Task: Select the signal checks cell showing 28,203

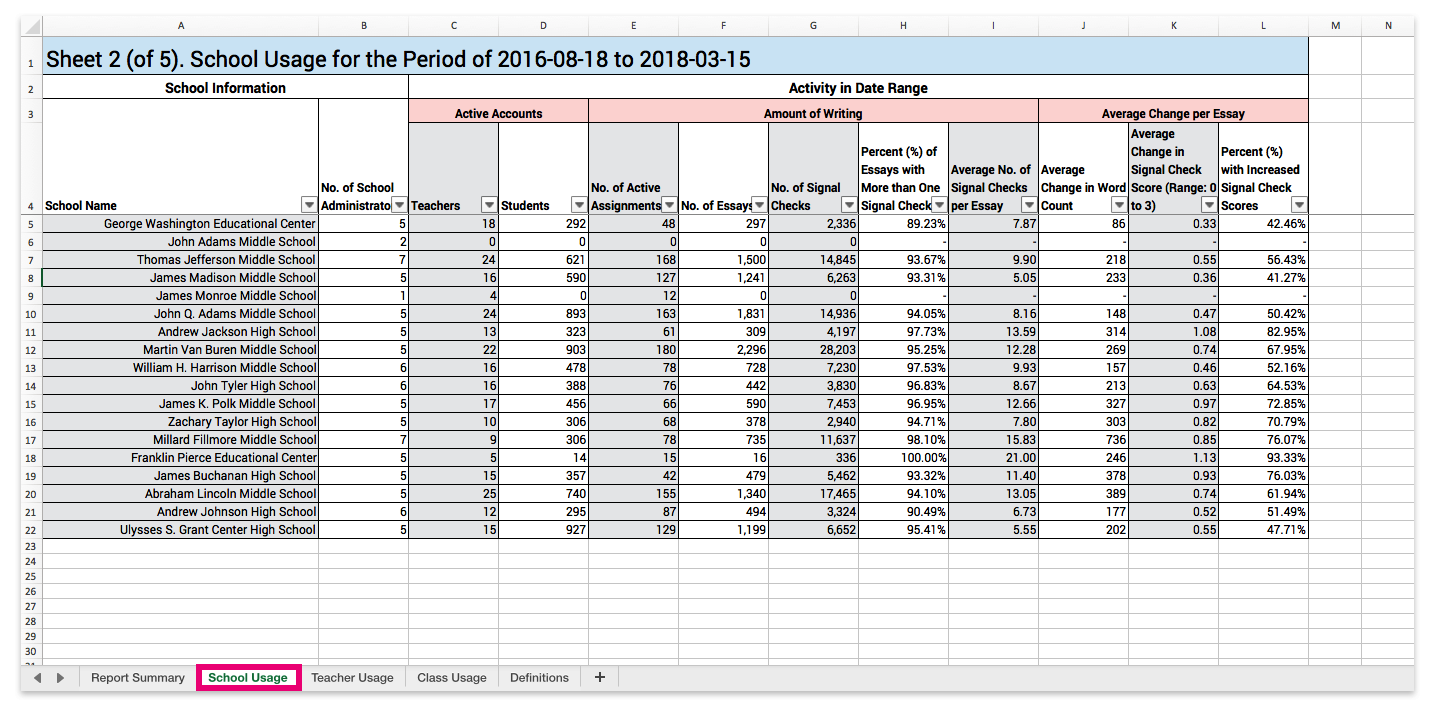Action: (814, 350)
